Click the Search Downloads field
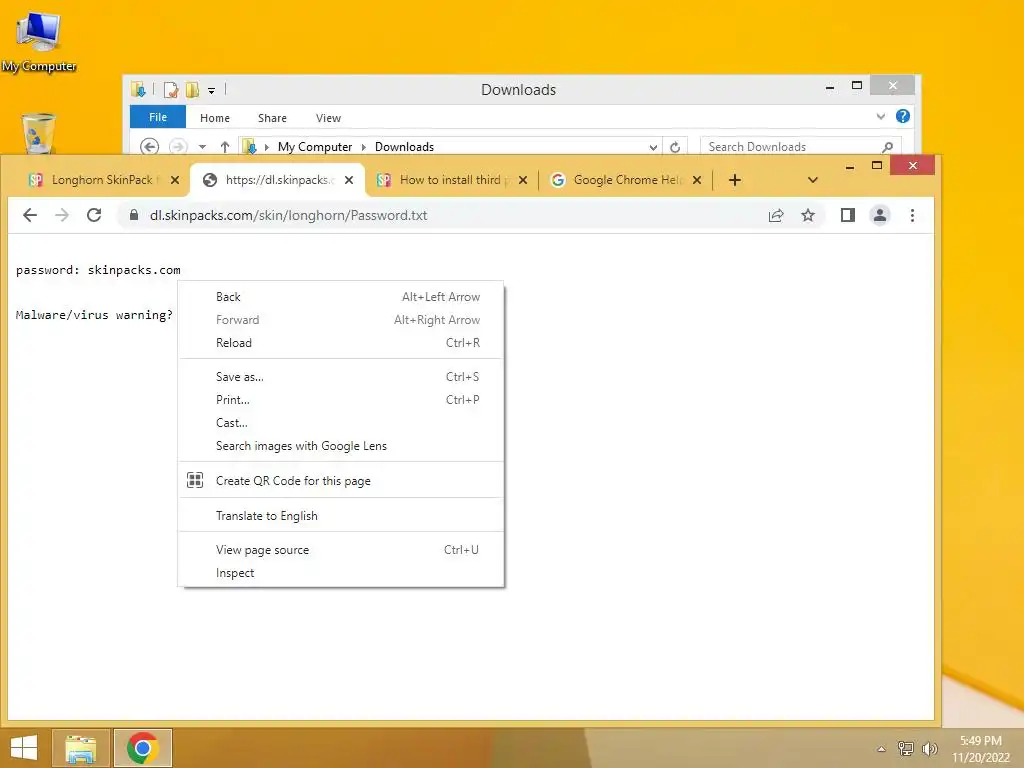 (x=801, y=147)
